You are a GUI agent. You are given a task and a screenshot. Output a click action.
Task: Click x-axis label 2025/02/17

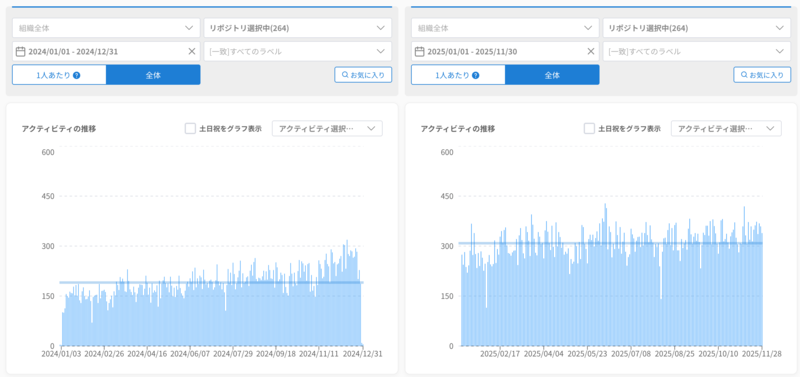(x=501, y=353)
